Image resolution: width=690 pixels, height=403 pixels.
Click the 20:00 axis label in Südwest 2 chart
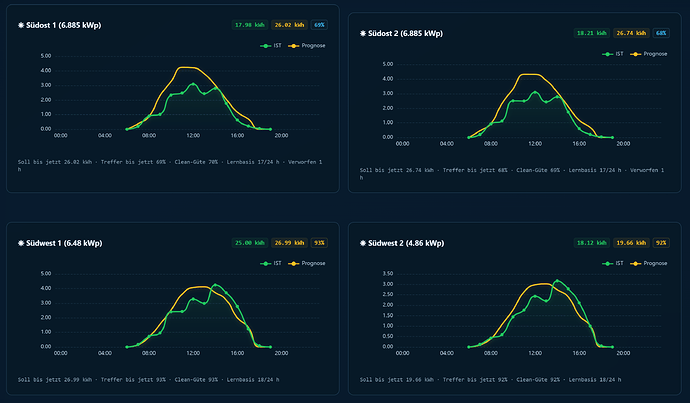[623, 353]
